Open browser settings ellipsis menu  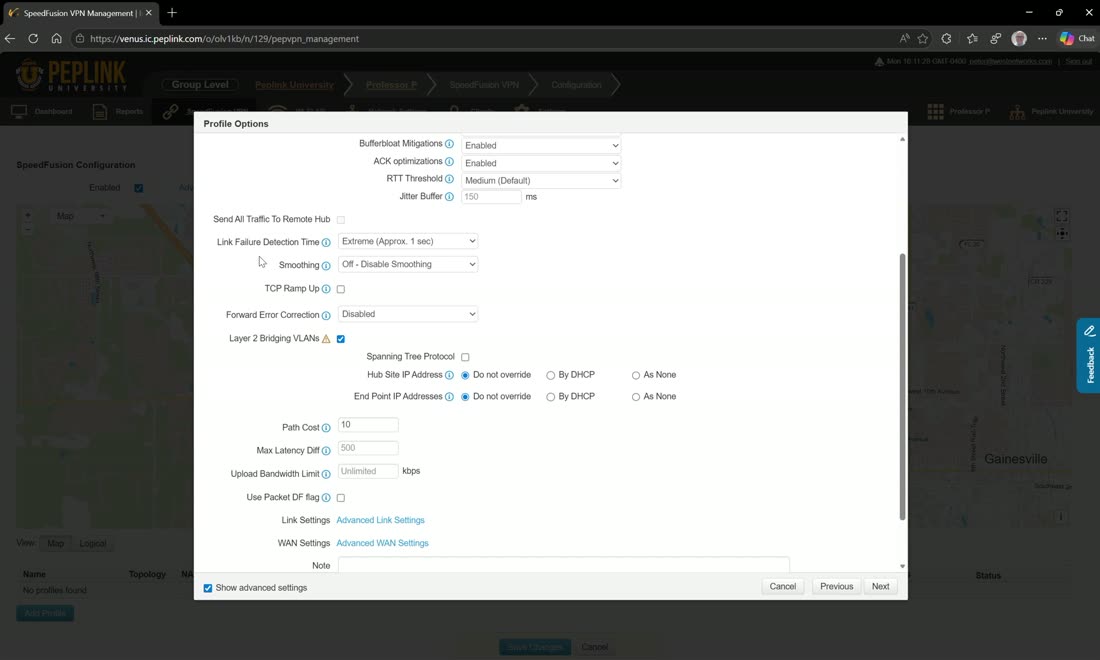(1042, 39)
